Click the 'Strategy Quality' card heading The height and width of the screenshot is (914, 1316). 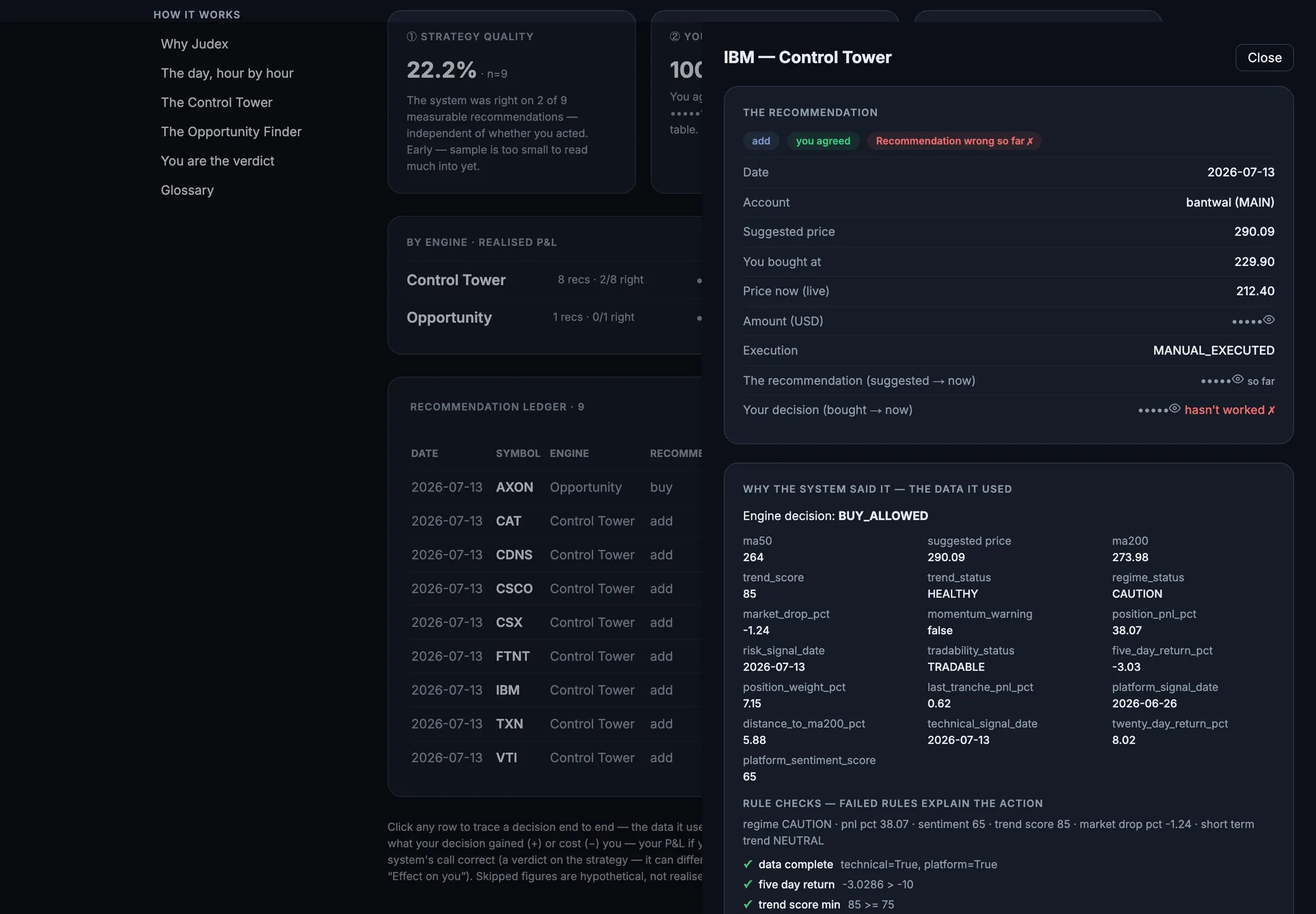pos(470,37)
